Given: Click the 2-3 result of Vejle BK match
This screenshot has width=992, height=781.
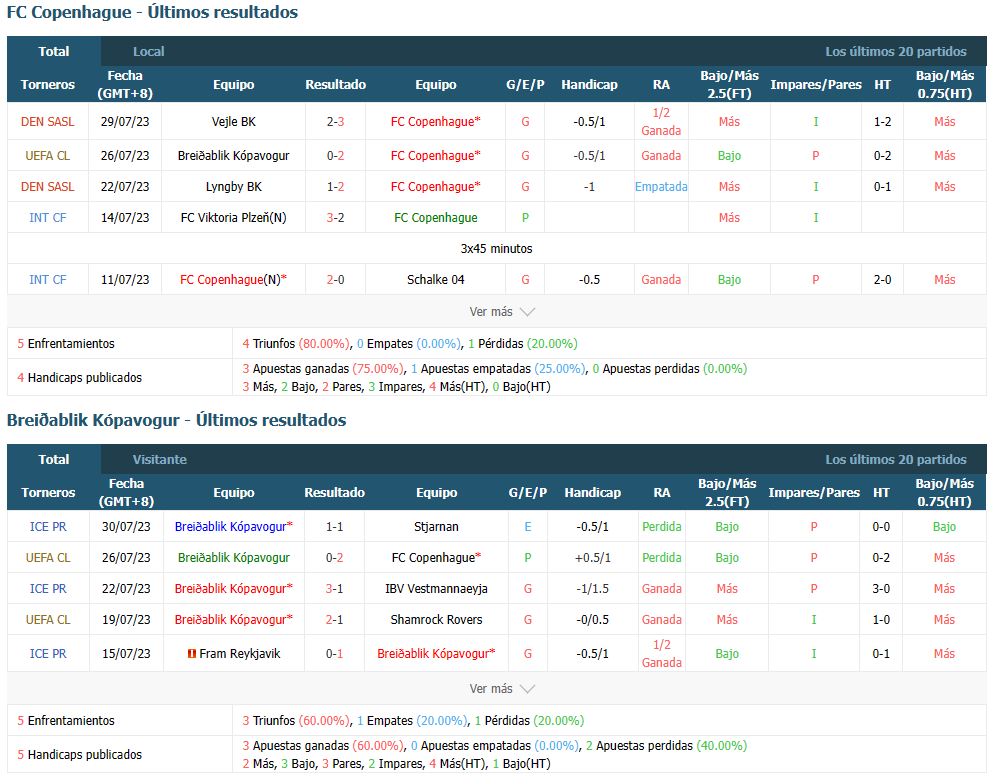Looking at the screenshot, I should (335, 122).
